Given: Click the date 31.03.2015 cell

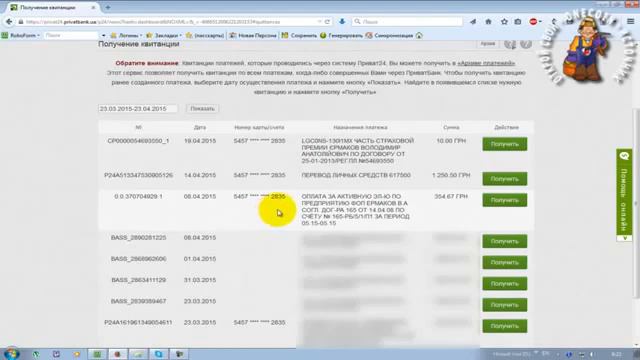Looking at the screenshot, I should click(200, 280).
